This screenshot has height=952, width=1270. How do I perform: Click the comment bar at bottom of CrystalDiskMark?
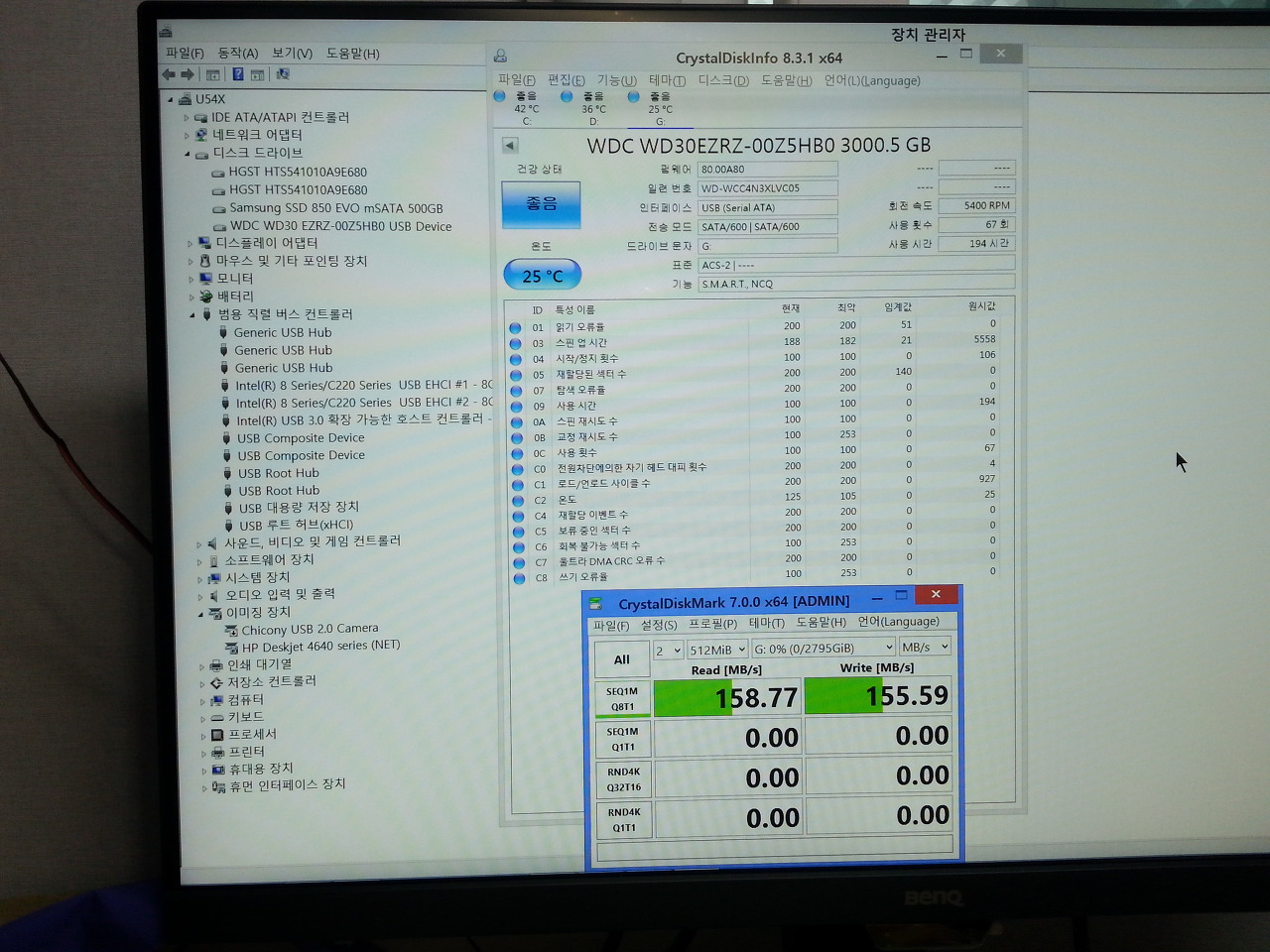pyautogui.click(x=775, y=846)
